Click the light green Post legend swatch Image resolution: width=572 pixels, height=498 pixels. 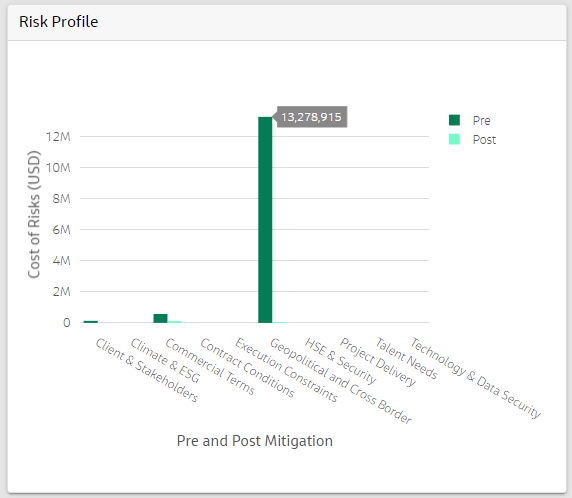[x=454, y=139]
